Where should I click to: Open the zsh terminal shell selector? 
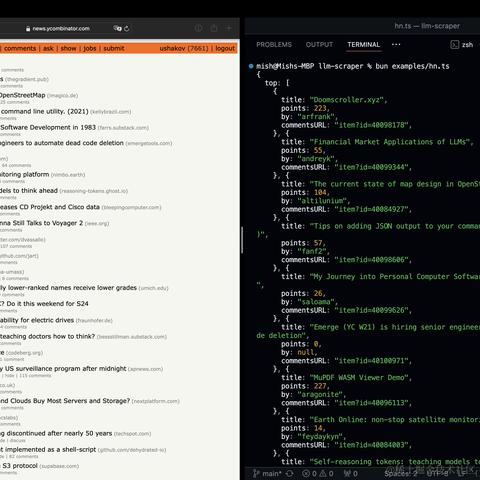click(x=462, y=45)
